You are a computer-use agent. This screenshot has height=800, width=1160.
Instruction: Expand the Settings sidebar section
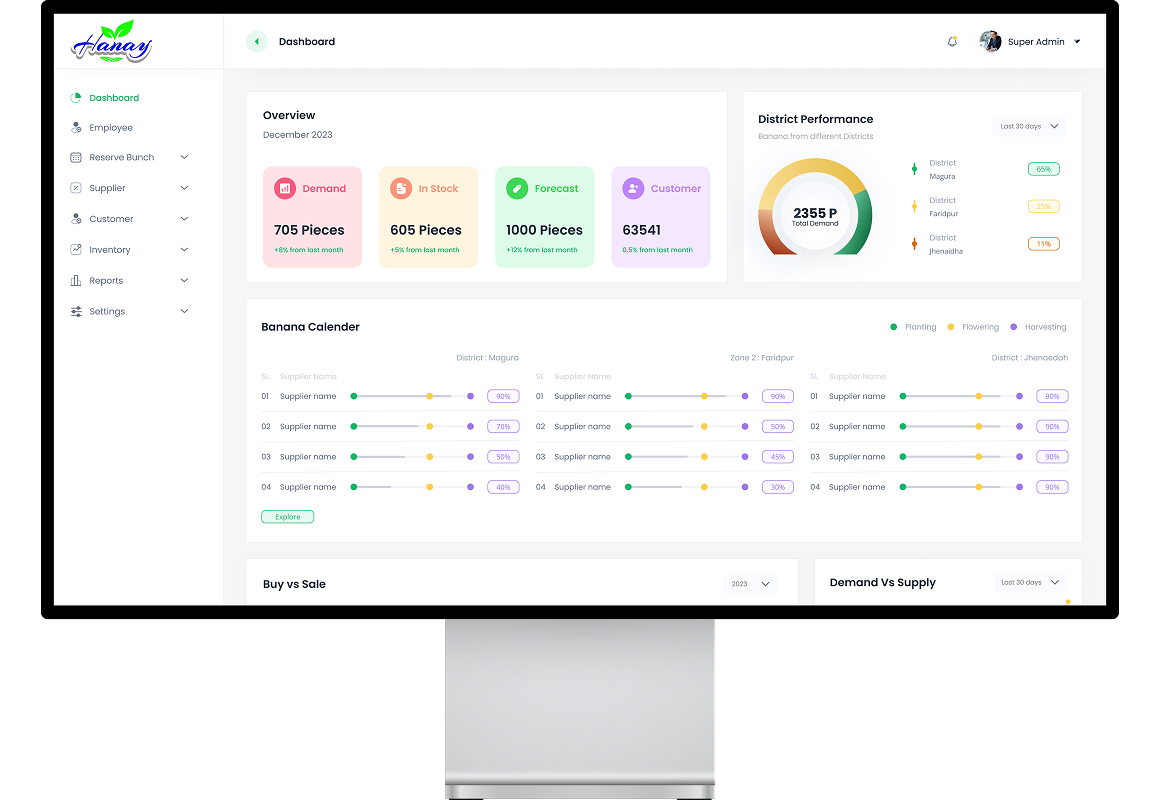pyautogui.click(x=184, y=311)
